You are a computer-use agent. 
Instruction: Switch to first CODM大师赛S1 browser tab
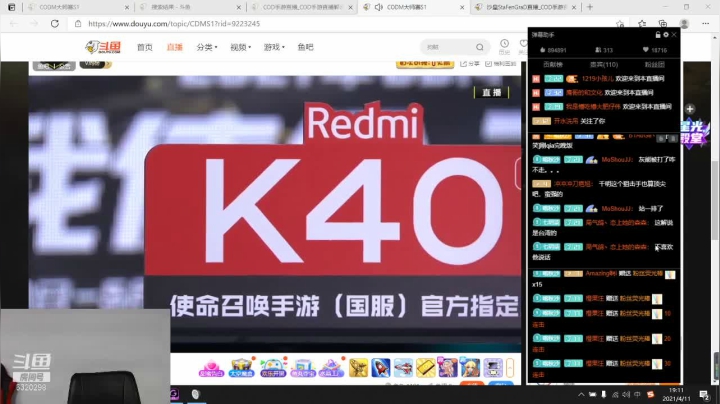click(78, 7)
